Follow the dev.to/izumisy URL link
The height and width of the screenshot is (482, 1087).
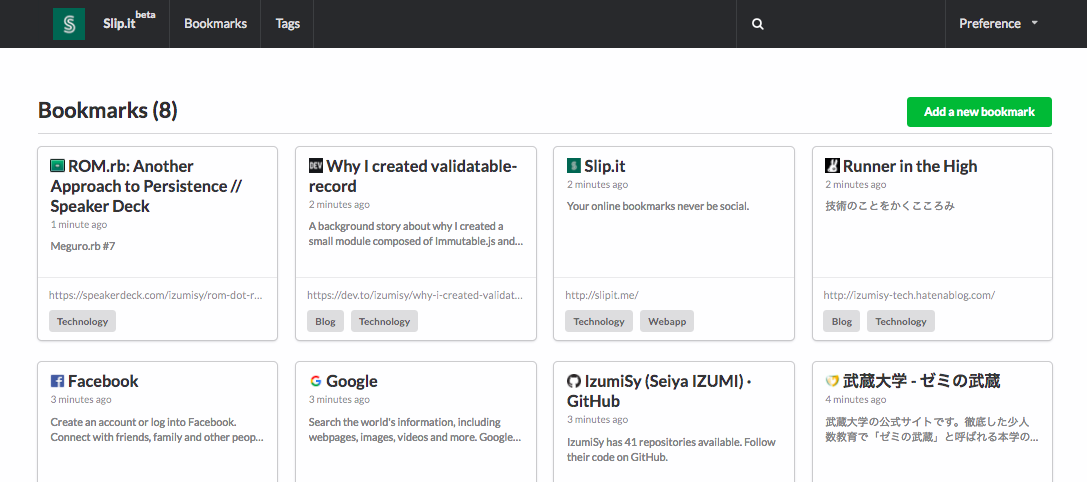pyautogui.click(x=415, y=295)
